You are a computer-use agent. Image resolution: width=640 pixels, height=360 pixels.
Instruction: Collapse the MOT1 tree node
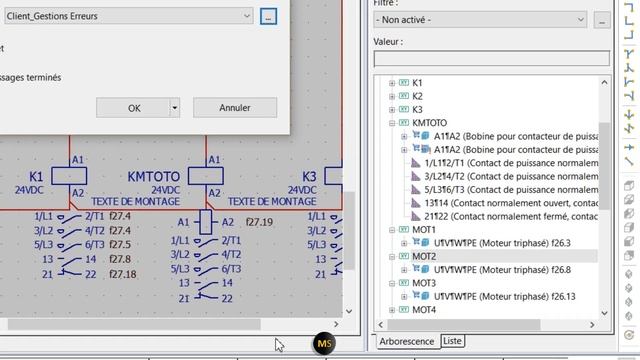392,230
